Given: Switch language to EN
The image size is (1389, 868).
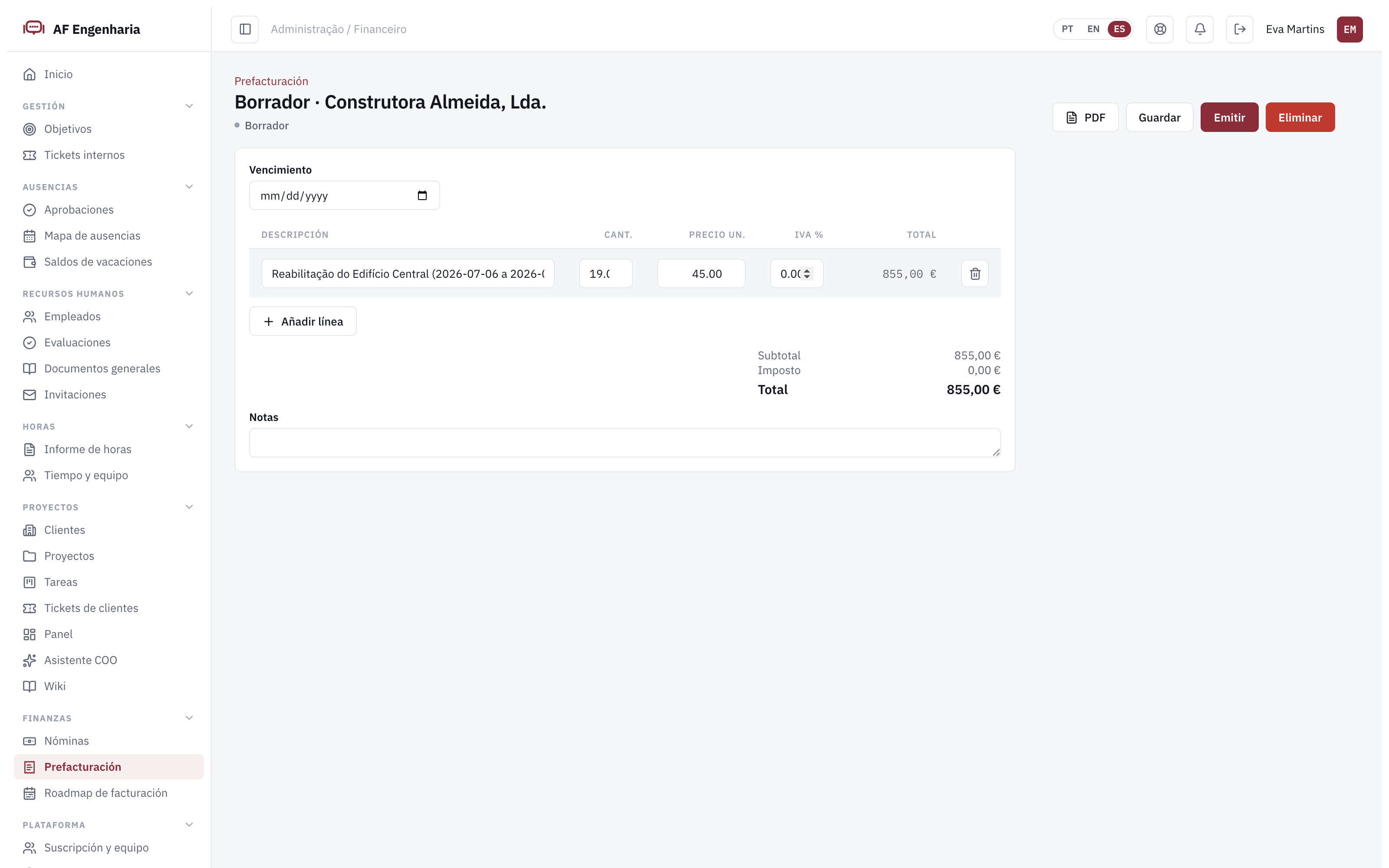Looking at the screenshot, I should 1093,29.
